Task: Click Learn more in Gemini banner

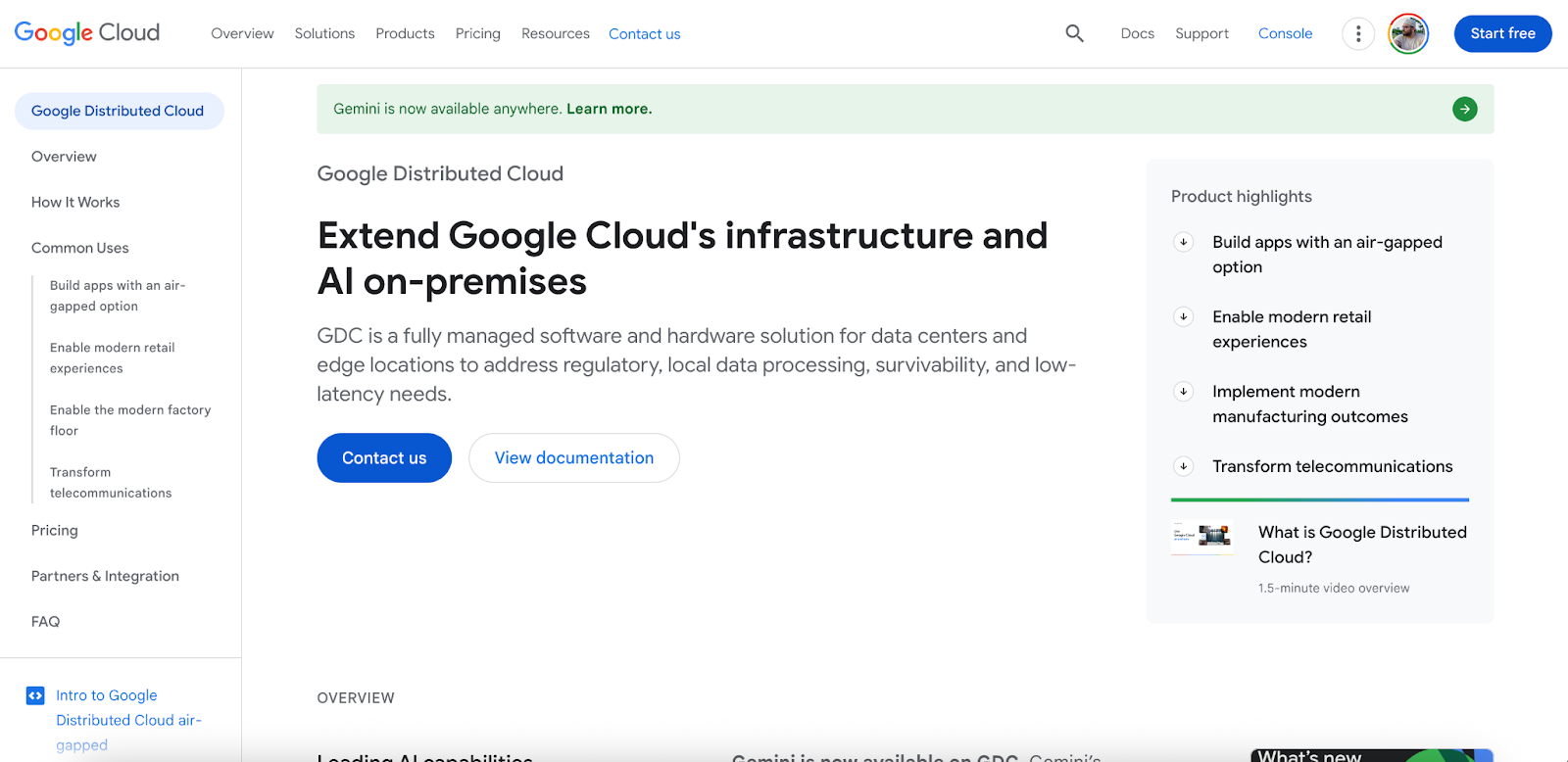Action: click(x=609, y=109)
